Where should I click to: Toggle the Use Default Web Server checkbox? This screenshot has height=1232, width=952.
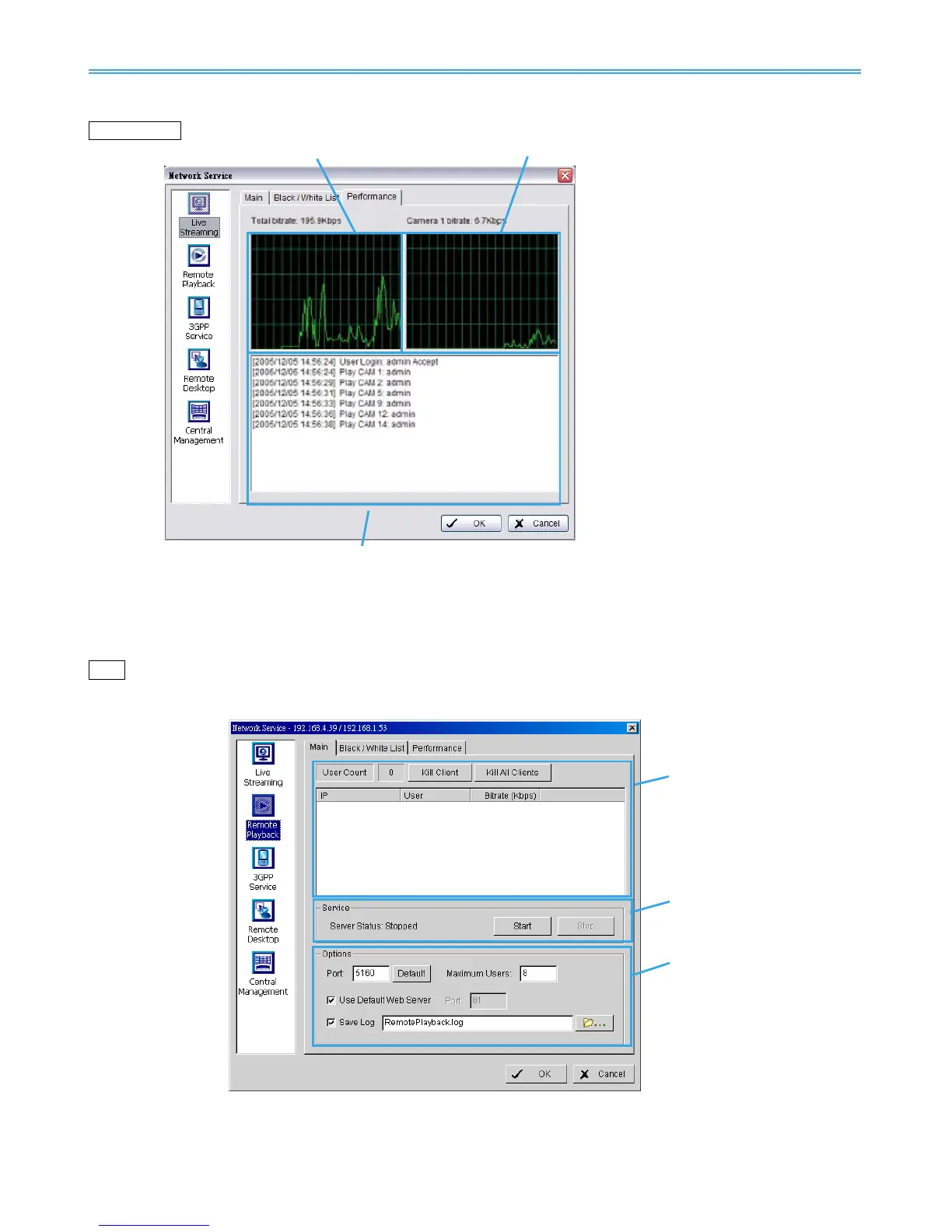(331, 1000)
